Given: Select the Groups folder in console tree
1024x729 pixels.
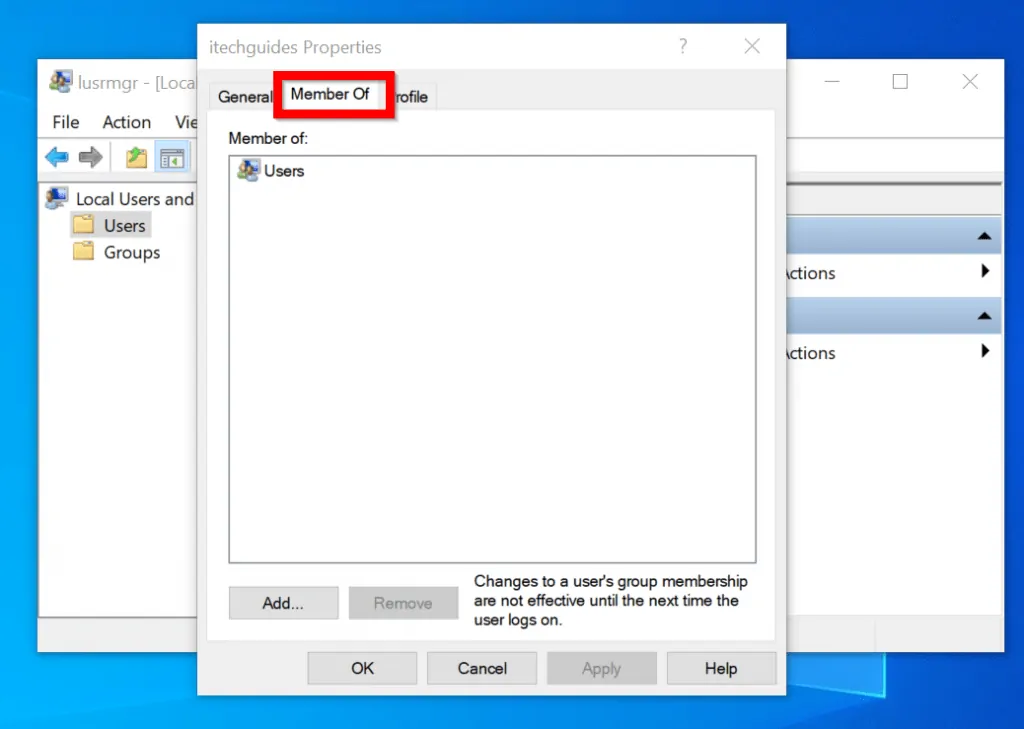Looking at the screenshot, I should 131,253.
